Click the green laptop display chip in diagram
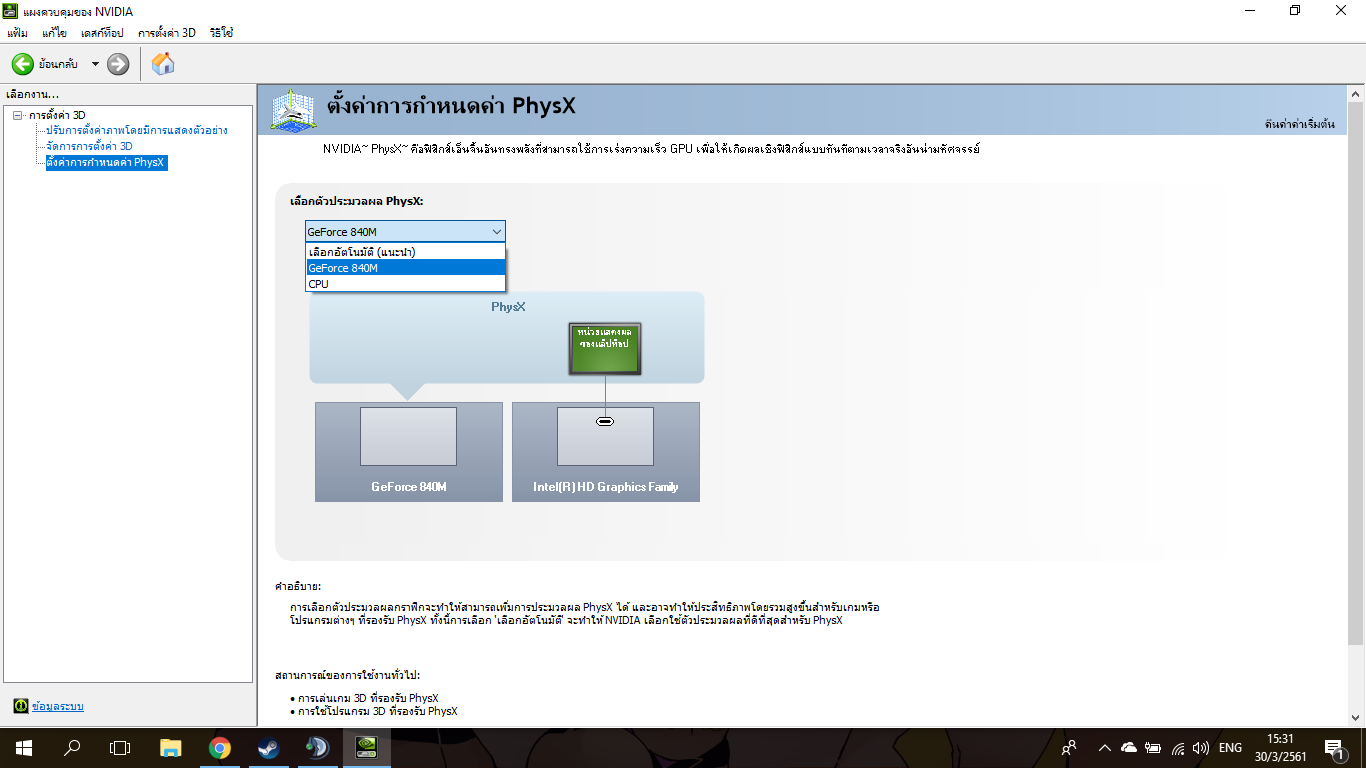Screen dimensions: 1366x768 (x=604, y=349)
